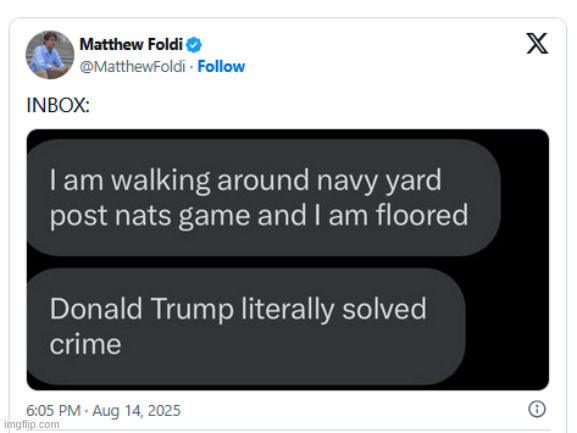
Task: Click the X logo icon
Action: (537, 44)
